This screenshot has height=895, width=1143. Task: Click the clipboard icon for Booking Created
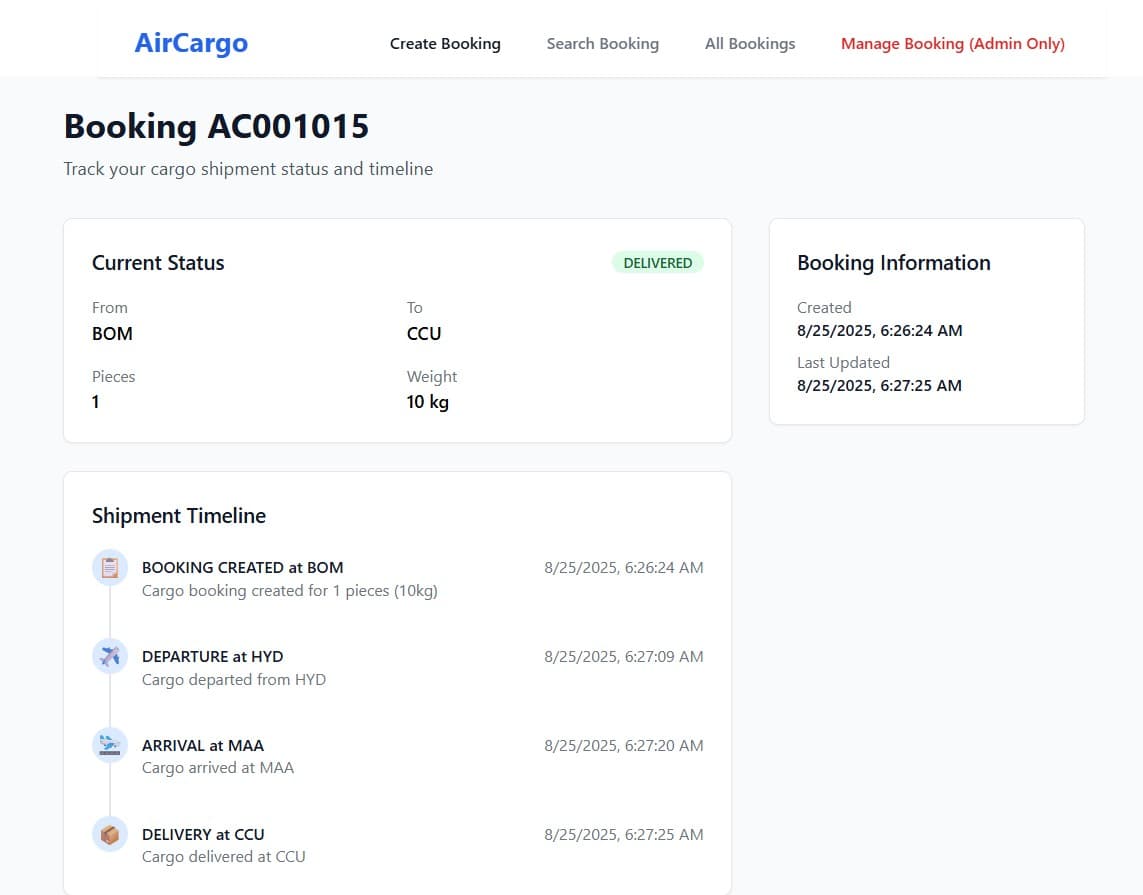[x=110, y=568]
